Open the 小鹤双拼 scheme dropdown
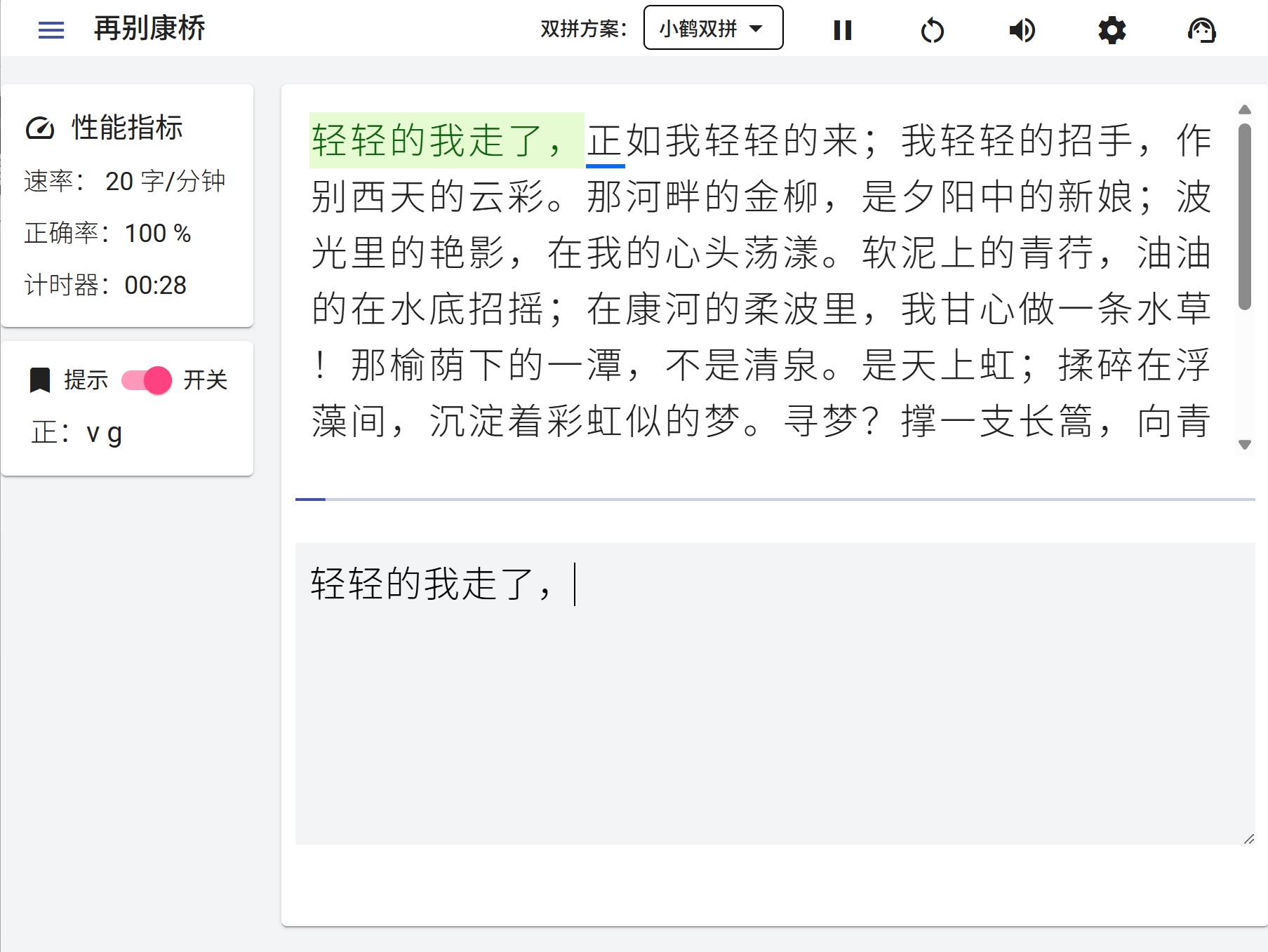This screenshot has height=952, width=1268. (x=713, y=28)
